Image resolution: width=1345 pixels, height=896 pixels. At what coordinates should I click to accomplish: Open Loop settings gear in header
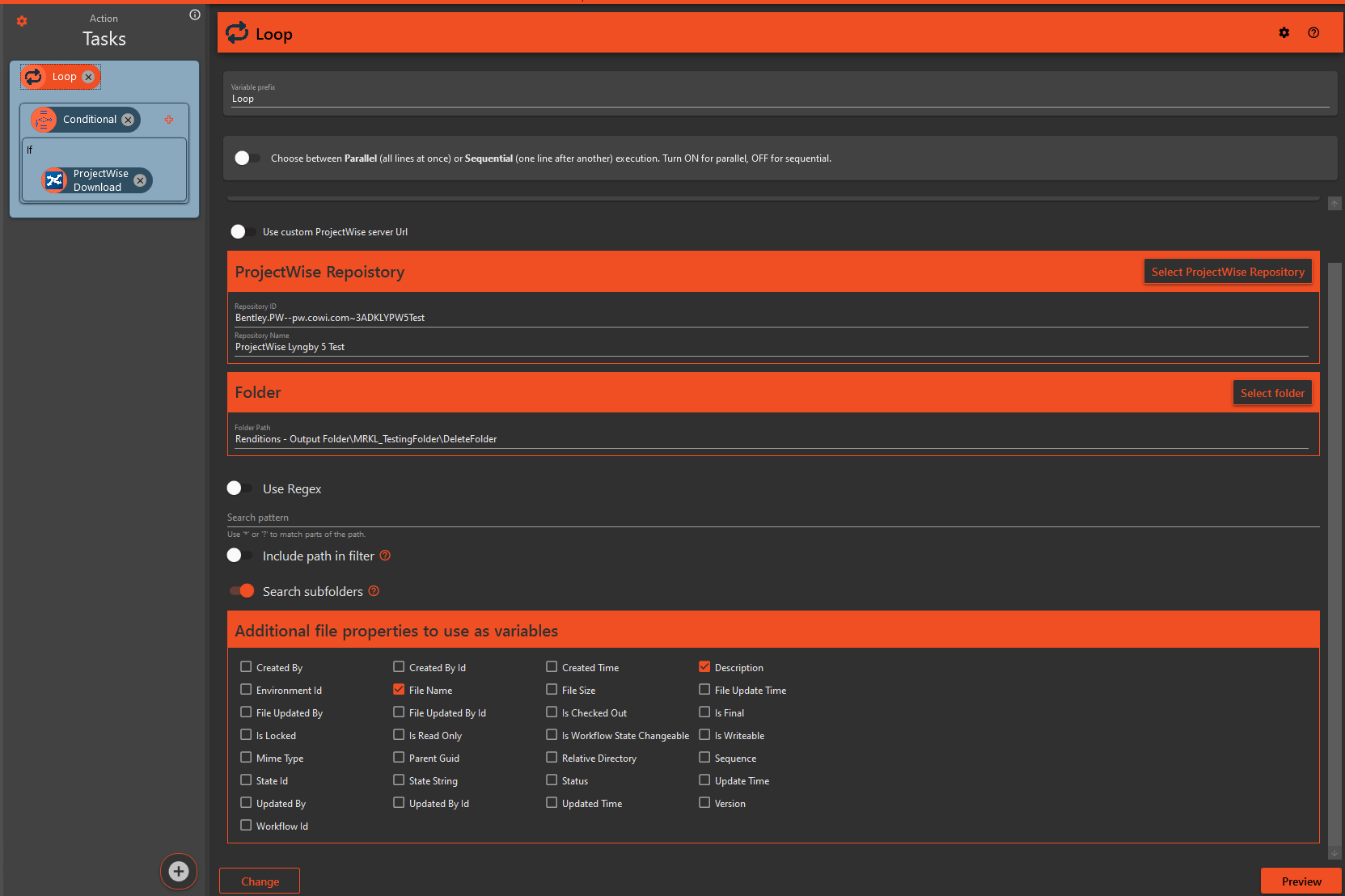tap(1284, 33)
